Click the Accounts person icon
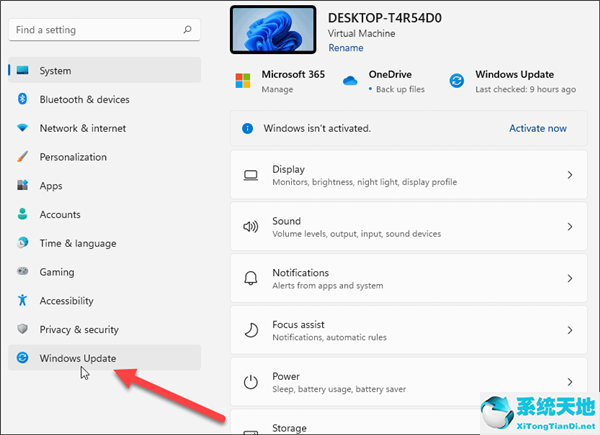Viewport: 600px width, 435px height. pyautogui.click(x=22, y=215)
